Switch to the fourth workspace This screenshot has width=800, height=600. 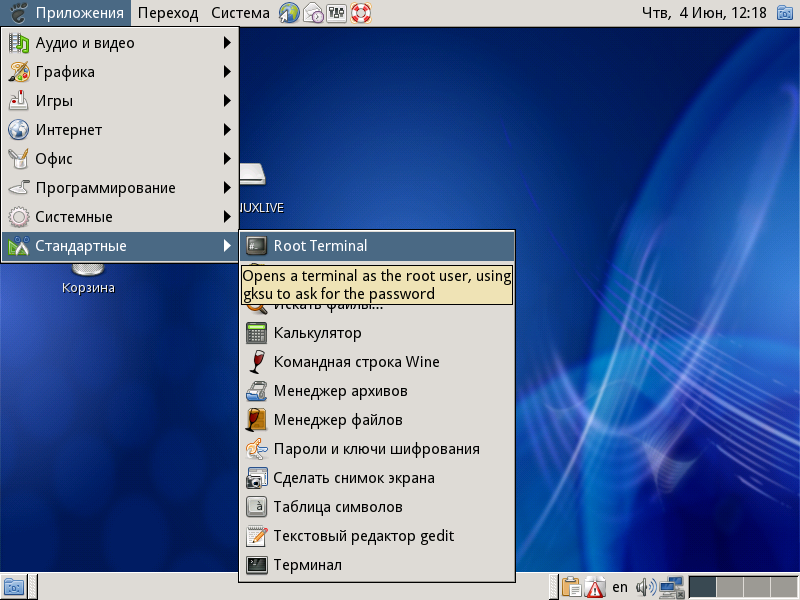(x=784, y=587)
